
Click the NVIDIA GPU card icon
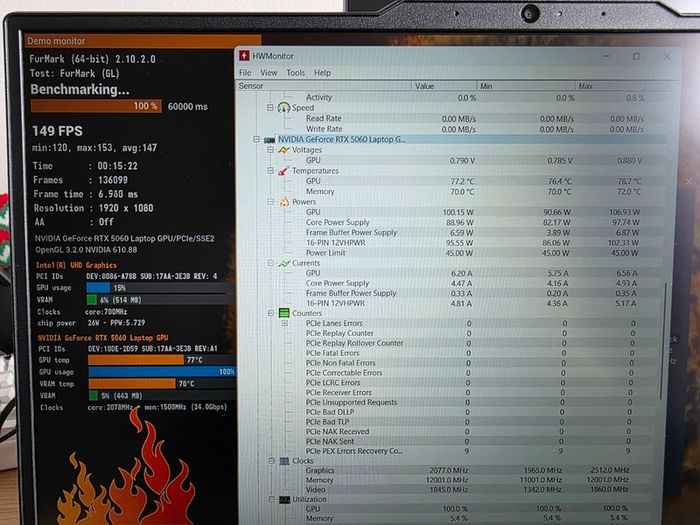point(269,140)
